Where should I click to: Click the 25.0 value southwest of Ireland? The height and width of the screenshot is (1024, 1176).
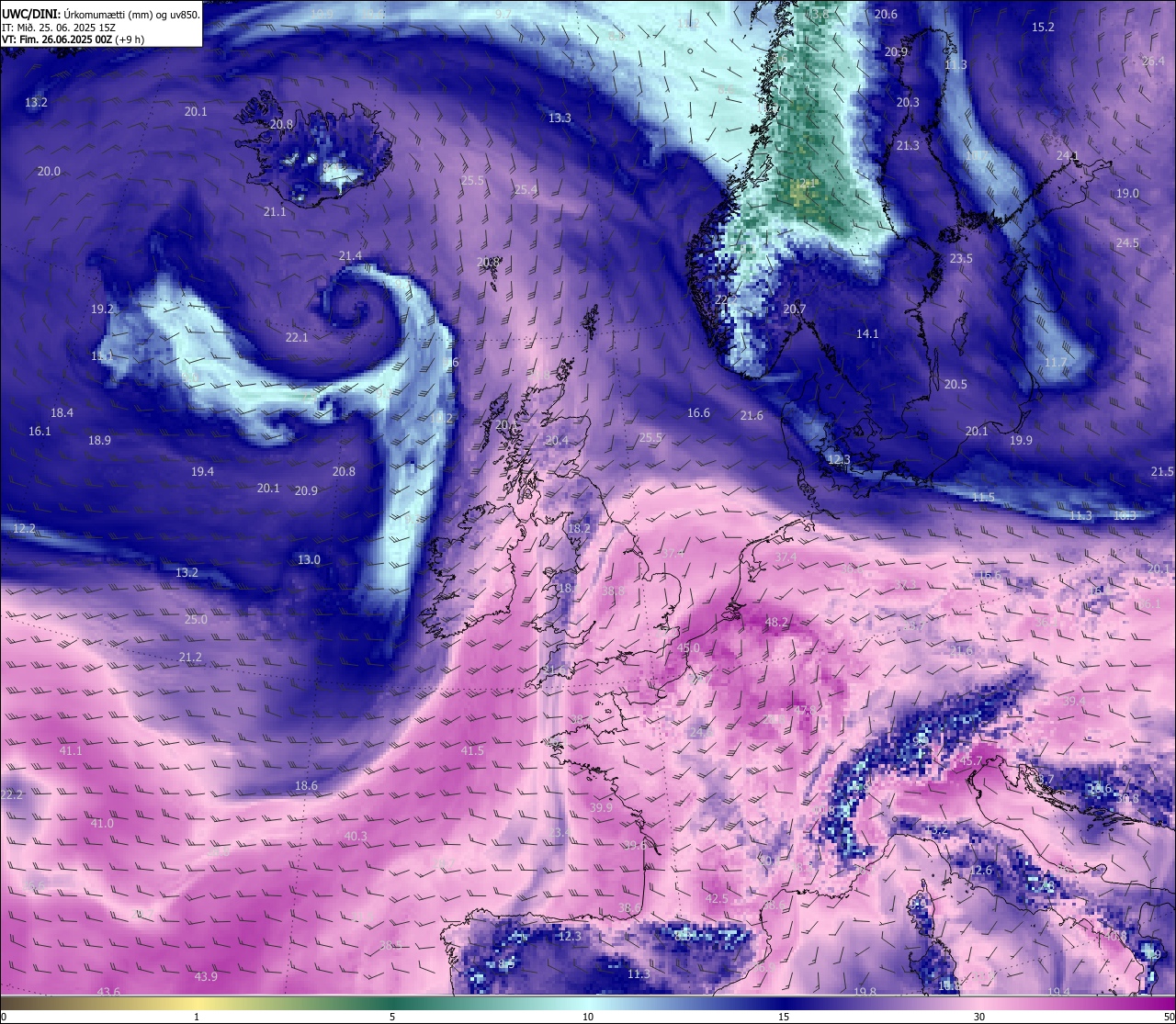[x=196, y=620]
